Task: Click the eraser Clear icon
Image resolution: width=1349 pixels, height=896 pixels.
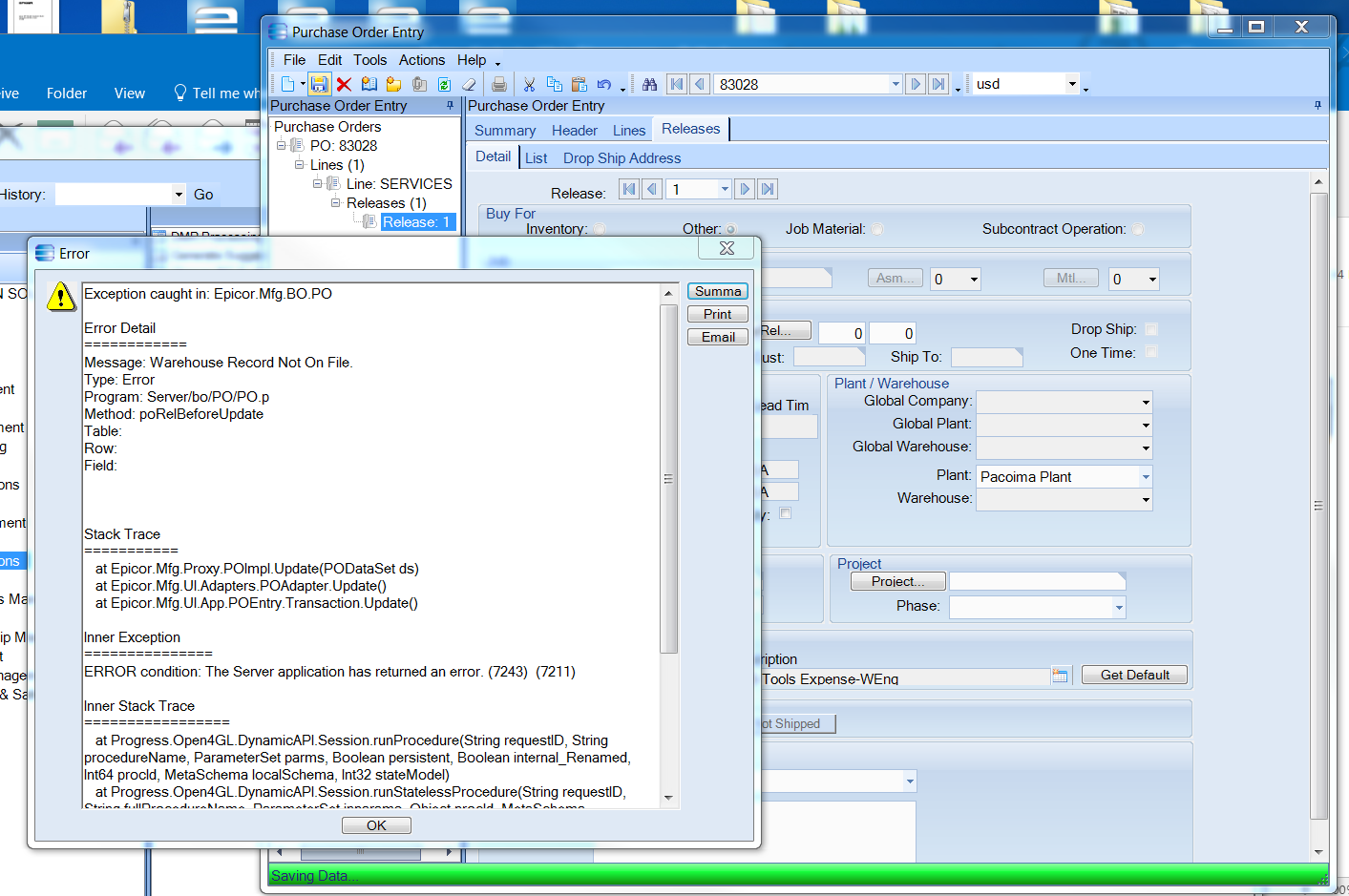Action: 469,84
